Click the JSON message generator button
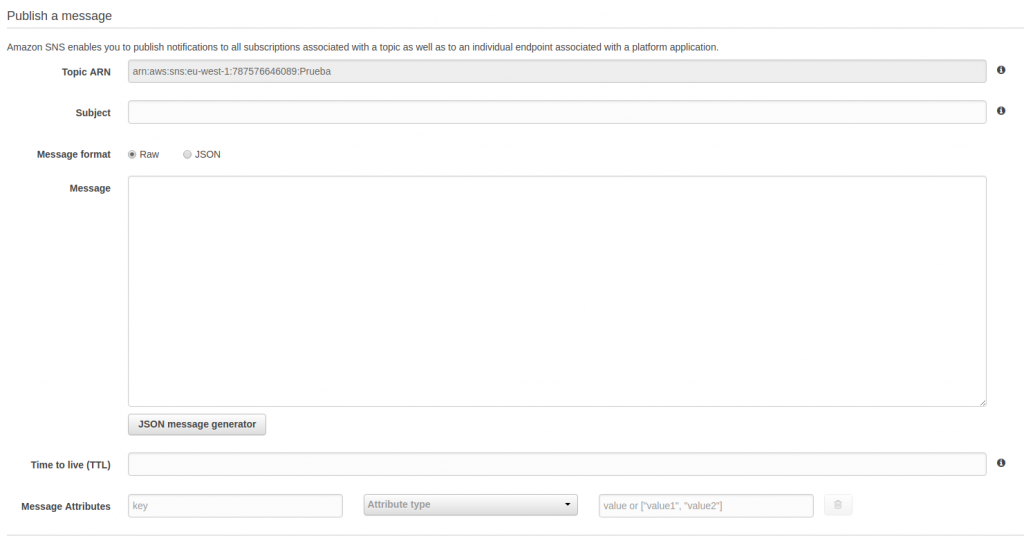This screenshot has height=541, width=1024. pos(197,424)
